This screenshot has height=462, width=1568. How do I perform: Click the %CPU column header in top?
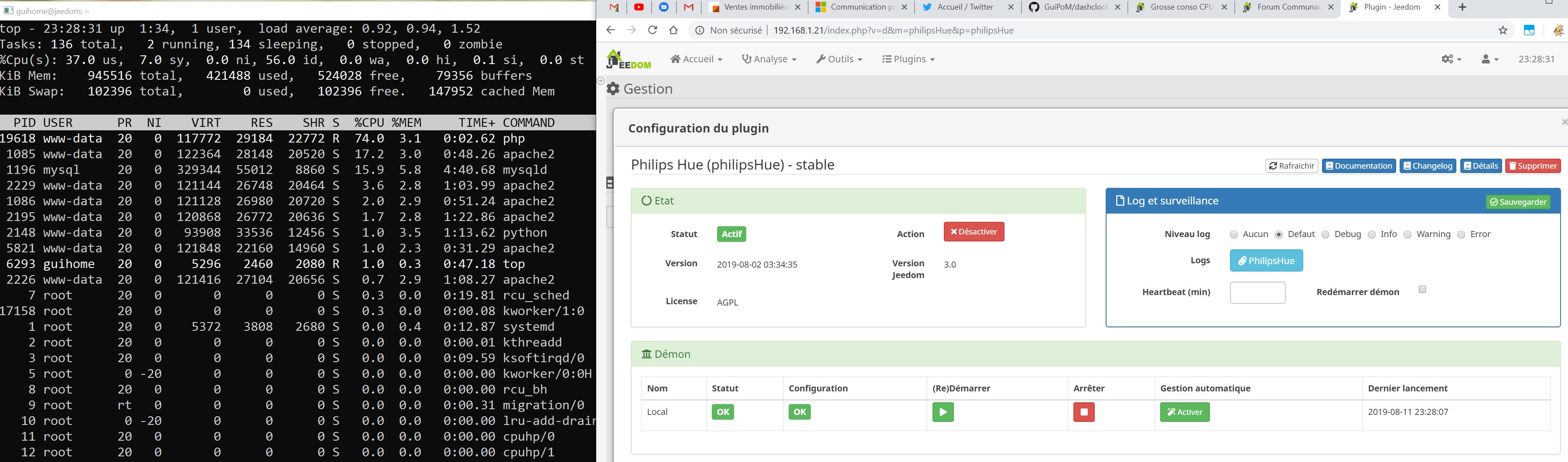pos(369,123)
